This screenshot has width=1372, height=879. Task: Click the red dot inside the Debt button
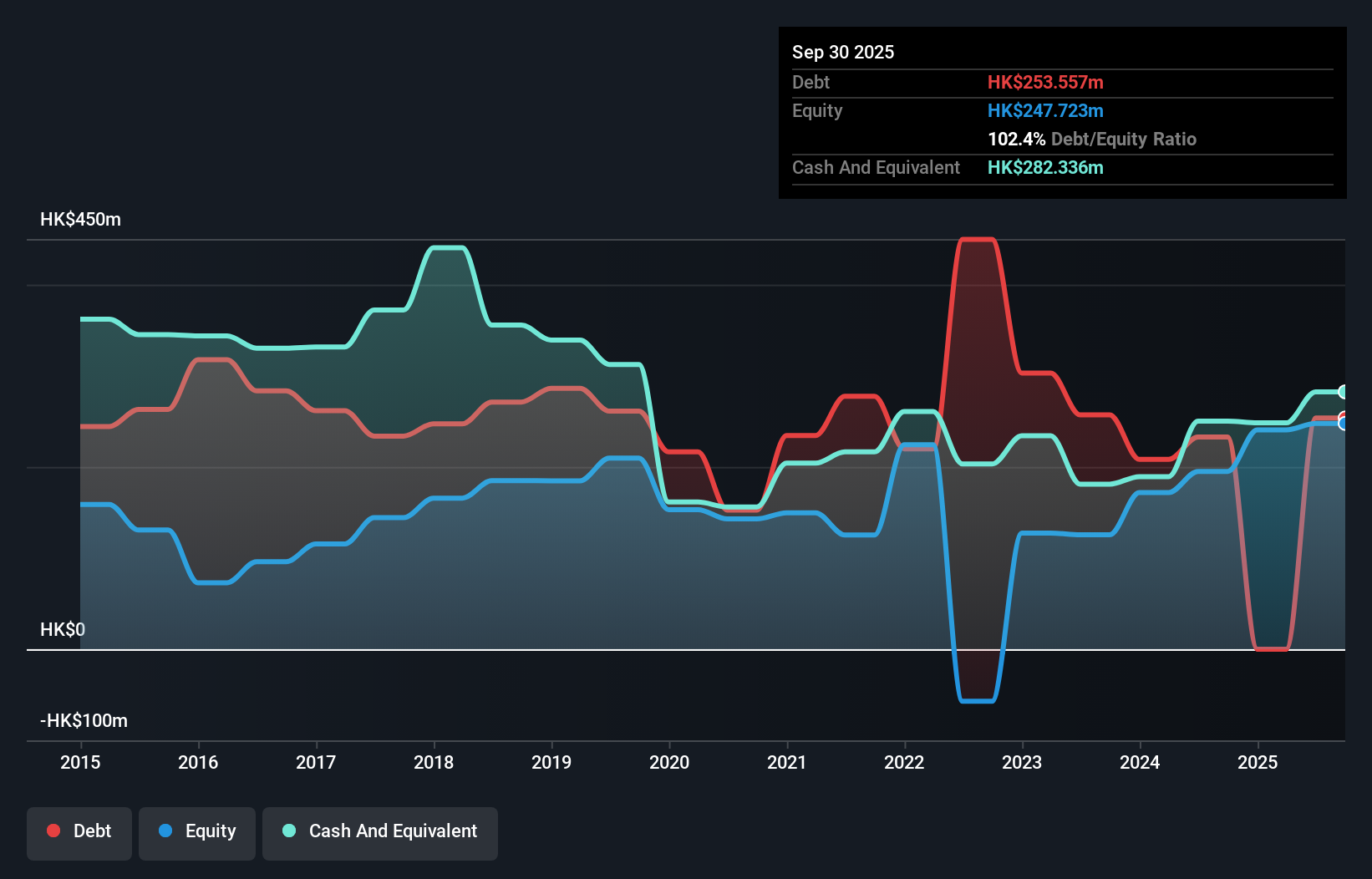pyautogui.click(x=53, y=830)
